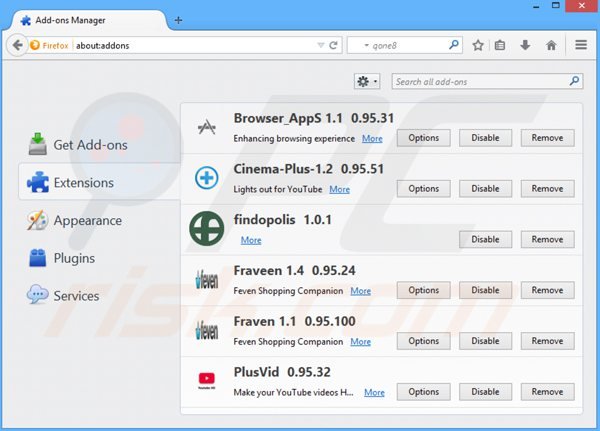600x431 pixels.
Task: Click the Browser_AppS extension icon
Action: [207, 127]
